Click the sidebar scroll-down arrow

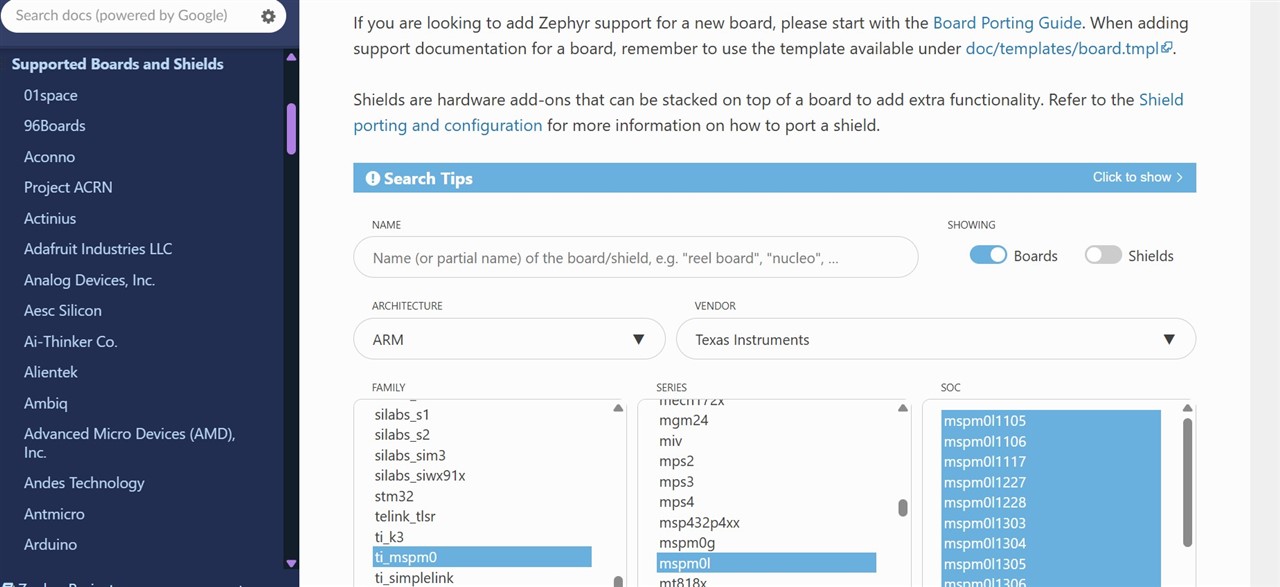click(291, 563)
